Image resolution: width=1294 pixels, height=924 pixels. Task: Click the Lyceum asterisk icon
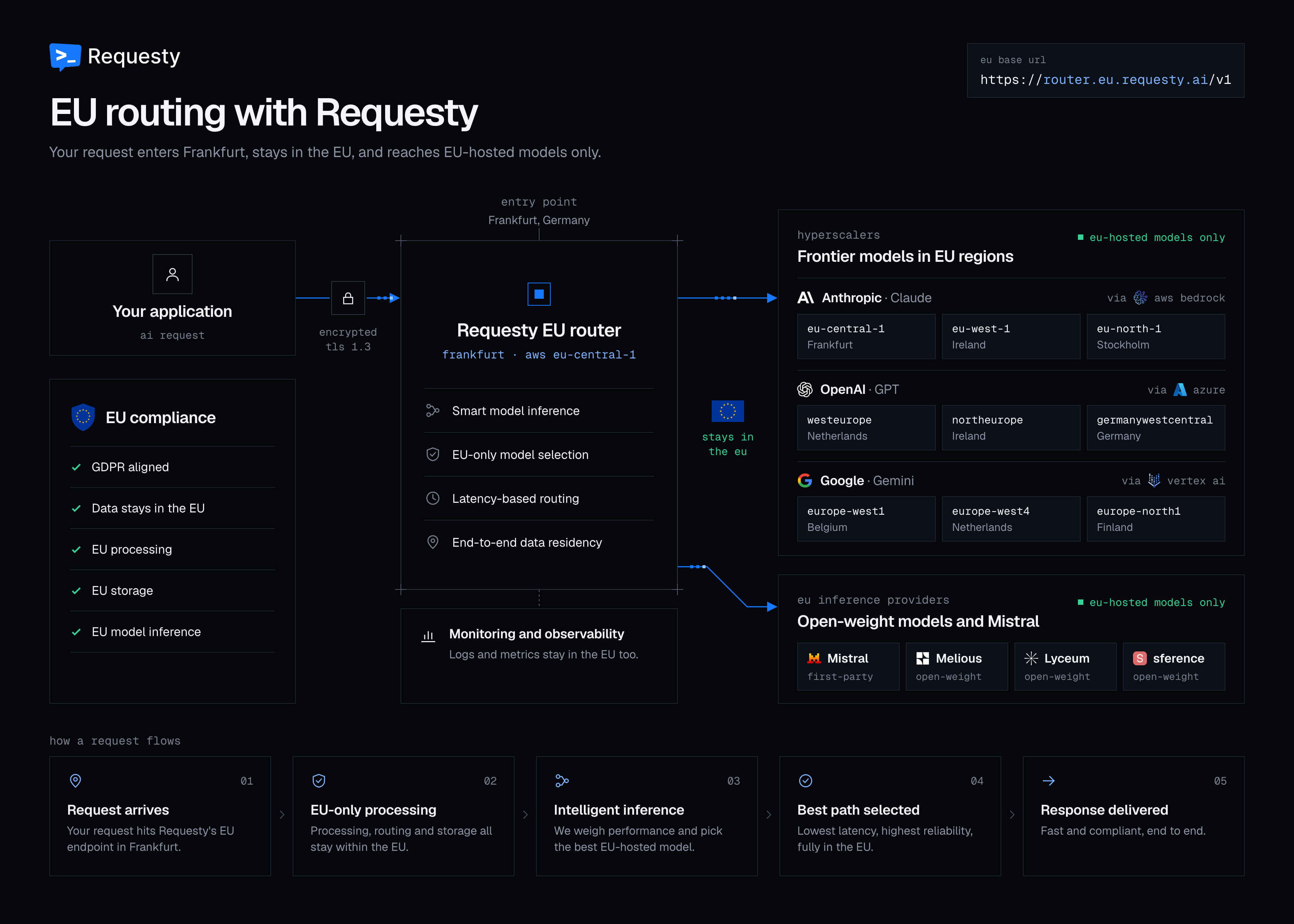1031,658
